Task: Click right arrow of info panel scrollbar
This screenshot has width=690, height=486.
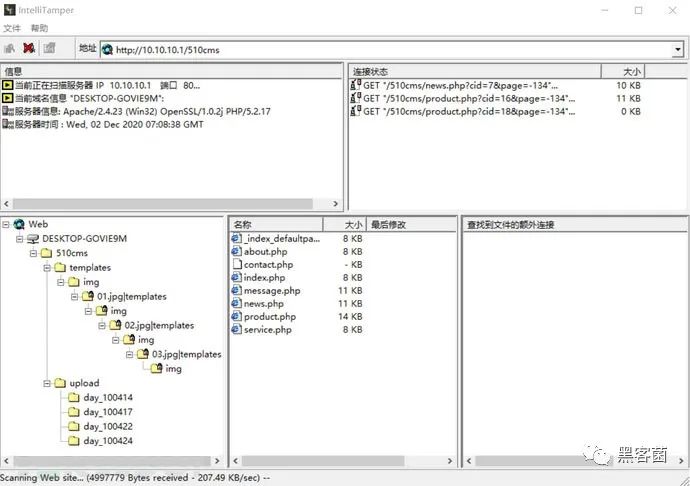Action: [335, 204]
